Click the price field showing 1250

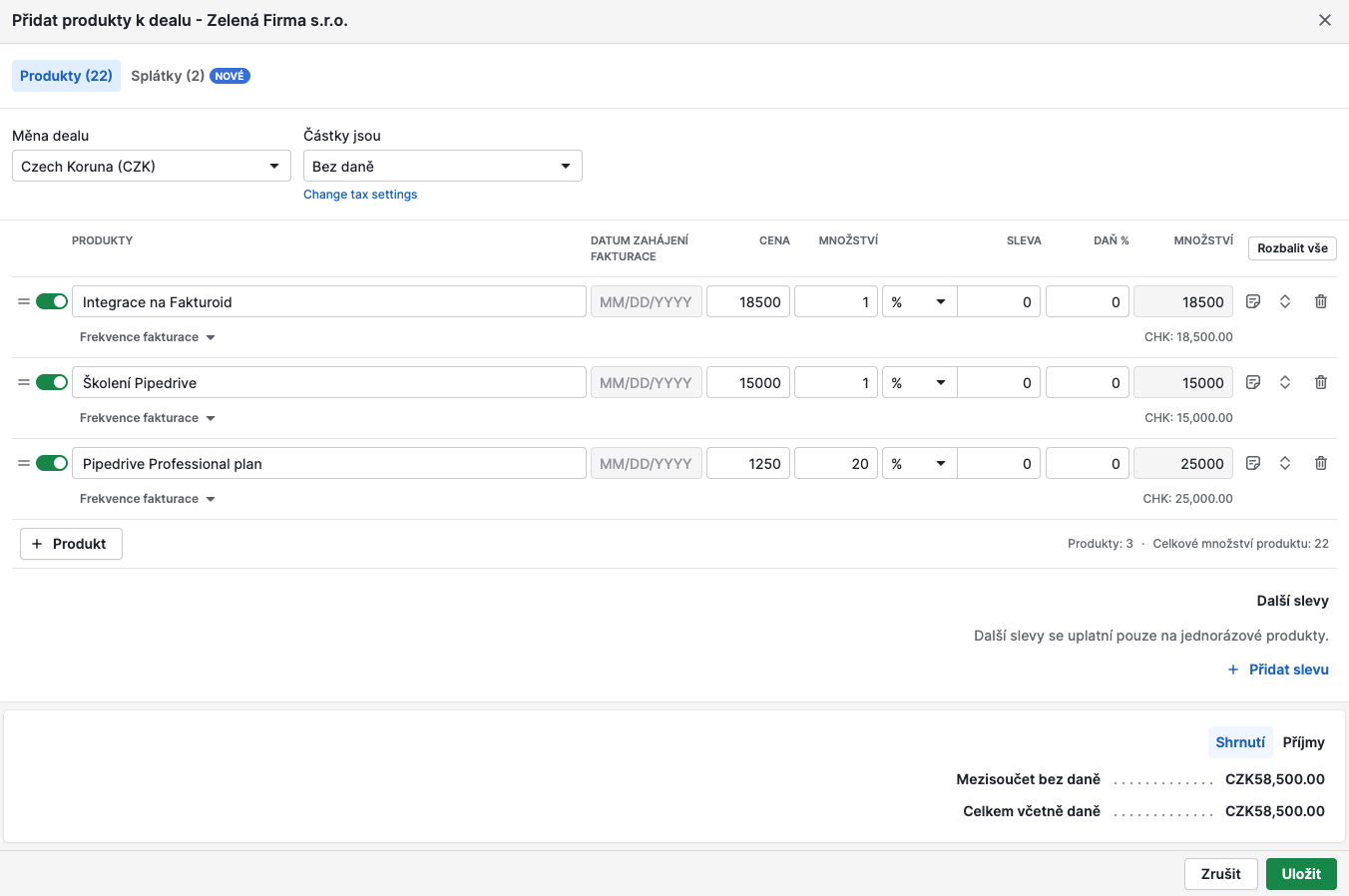click(748, 463)
